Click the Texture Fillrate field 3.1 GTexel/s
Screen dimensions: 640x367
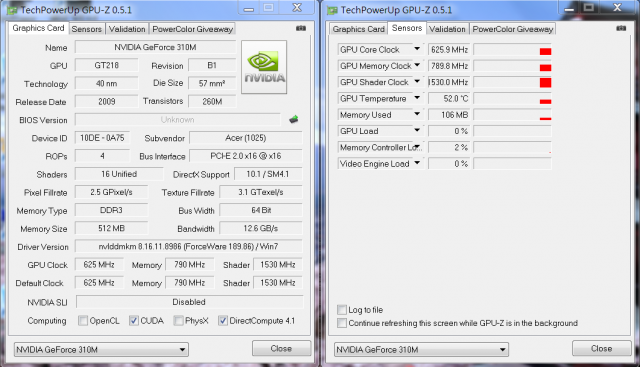click(x=261, y=192)
